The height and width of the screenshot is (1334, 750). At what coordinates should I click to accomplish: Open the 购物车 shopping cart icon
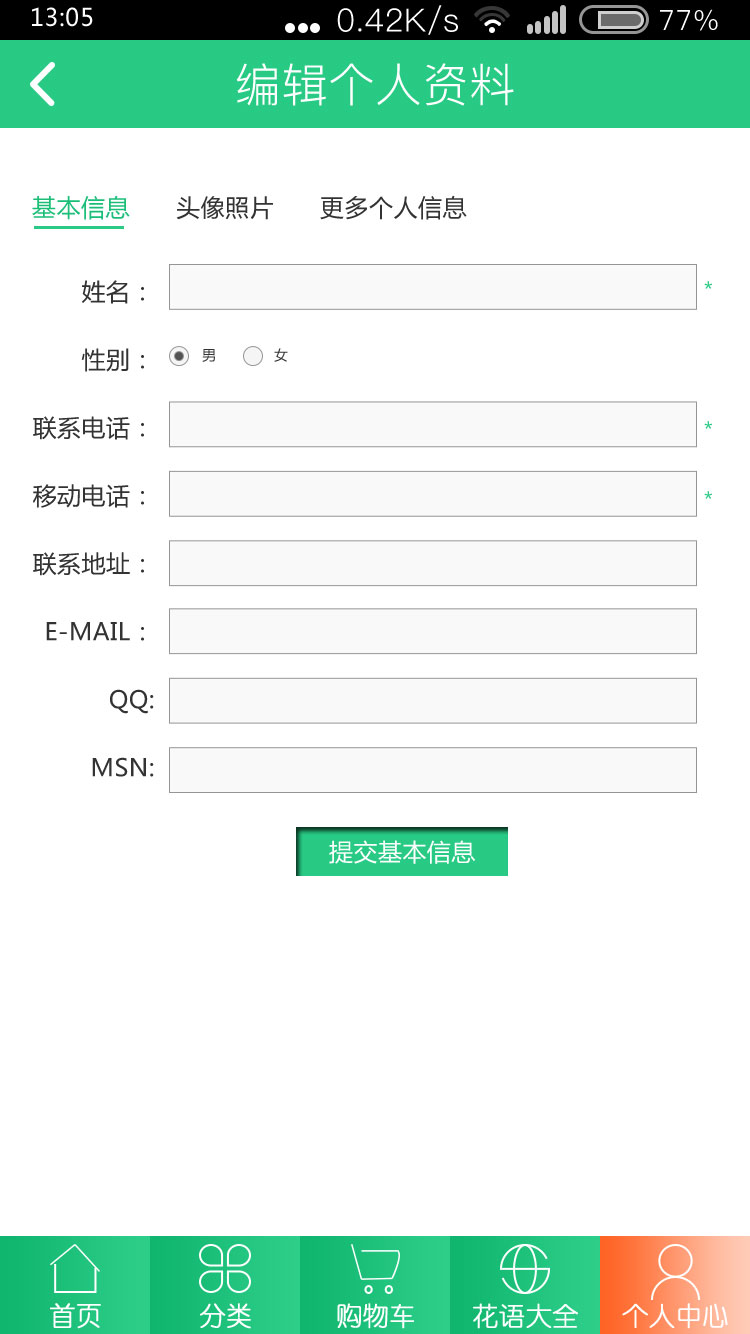(x=375, y=1268)
